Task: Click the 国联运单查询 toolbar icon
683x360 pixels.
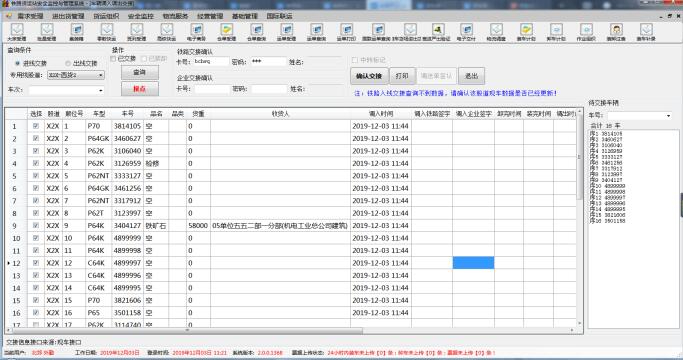Action: pos(377,32)
